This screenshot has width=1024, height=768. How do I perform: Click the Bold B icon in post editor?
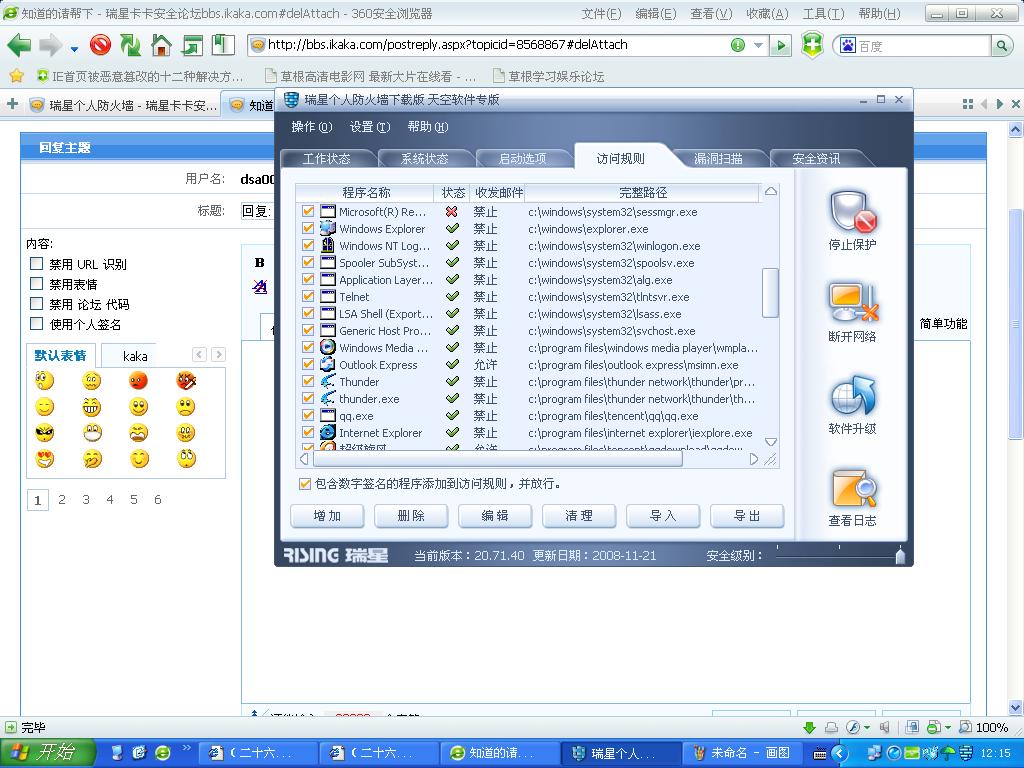(259, 262)
